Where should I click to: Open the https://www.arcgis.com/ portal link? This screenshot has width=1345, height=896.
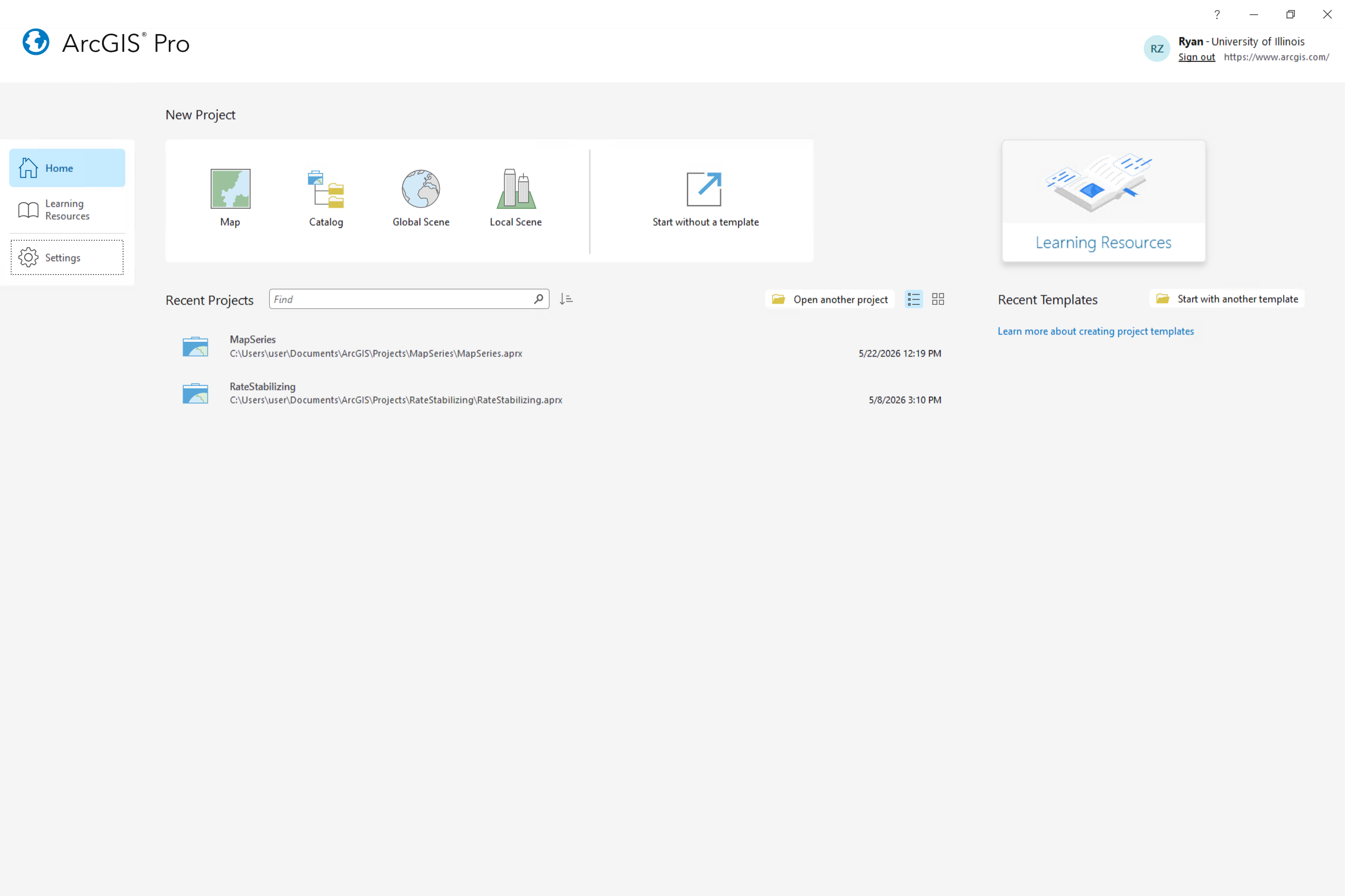tap(1276, 57)
